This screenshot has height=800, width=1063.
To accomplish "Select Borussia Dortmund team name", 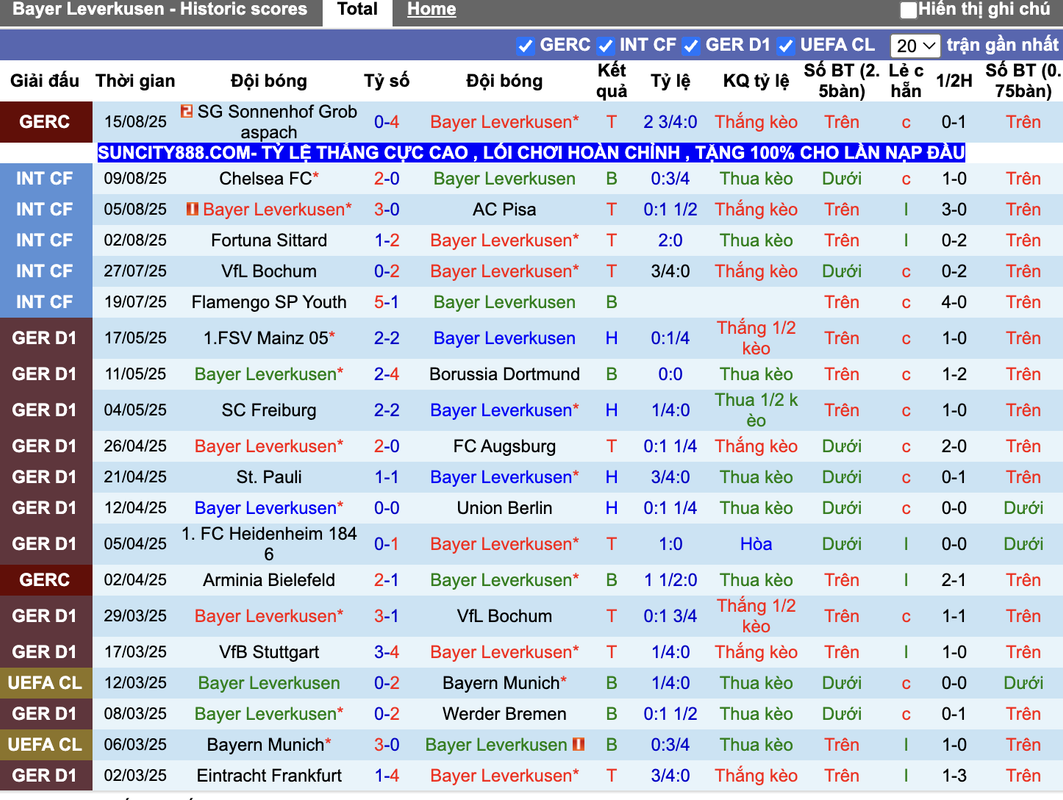I will point(504,374).
